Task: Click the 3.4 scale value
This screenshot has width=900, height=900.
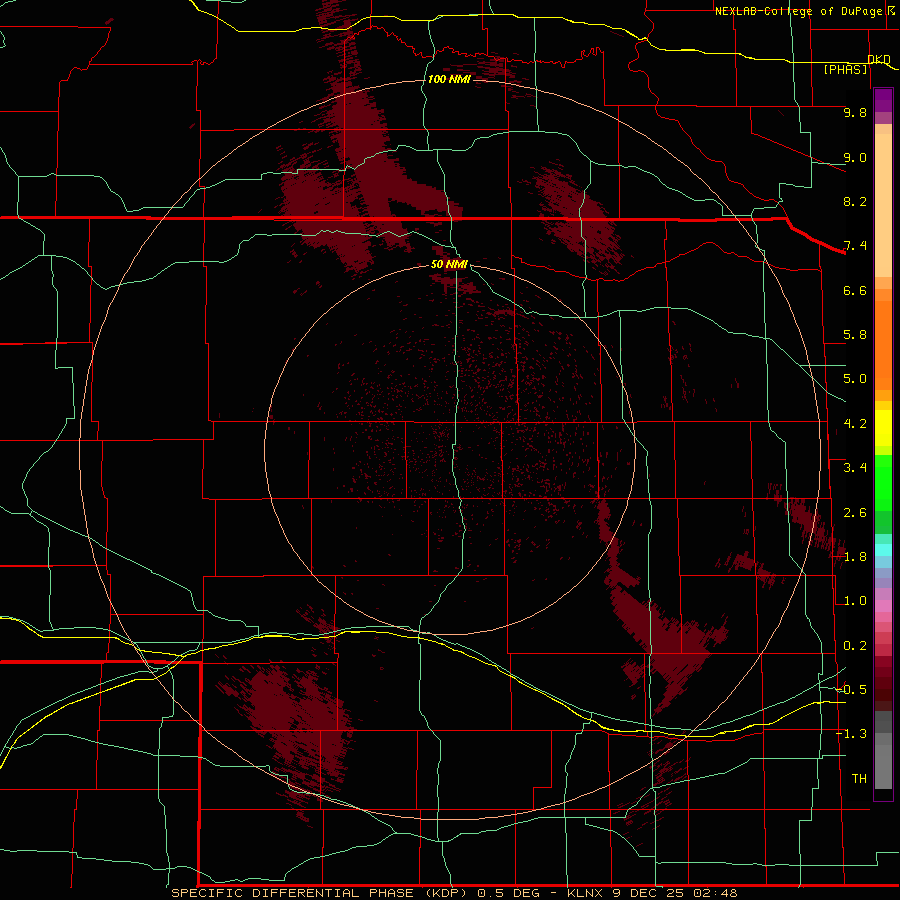Action: point(855,468)
